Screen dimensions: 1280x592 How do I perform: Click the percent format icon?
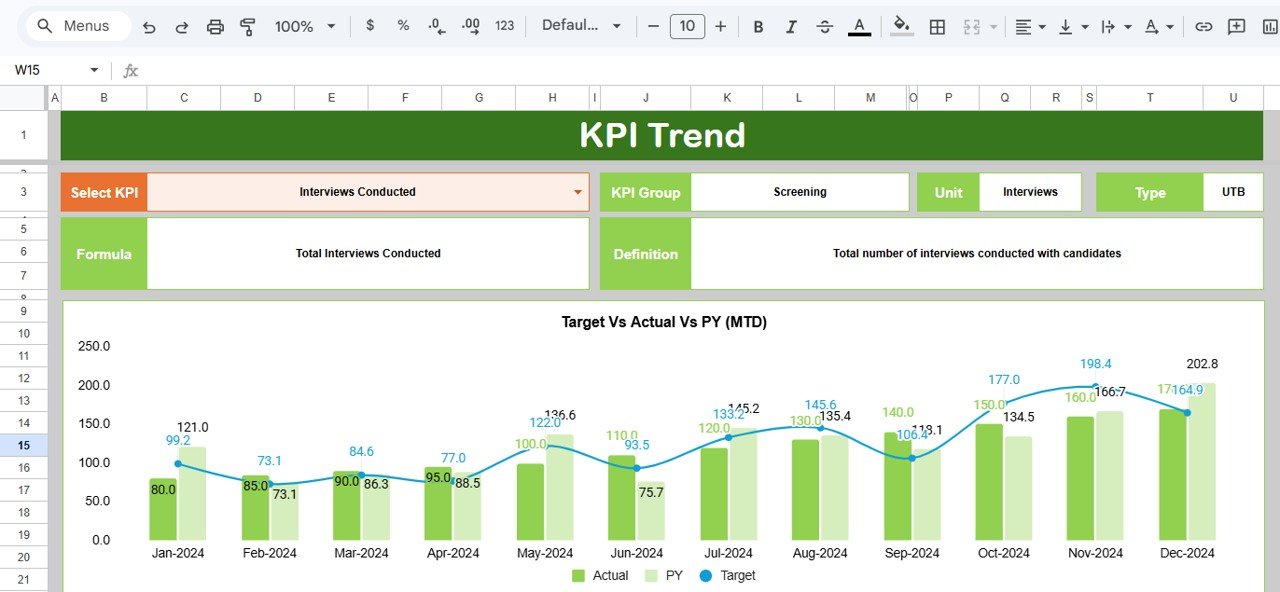click(x=402, y=26)
